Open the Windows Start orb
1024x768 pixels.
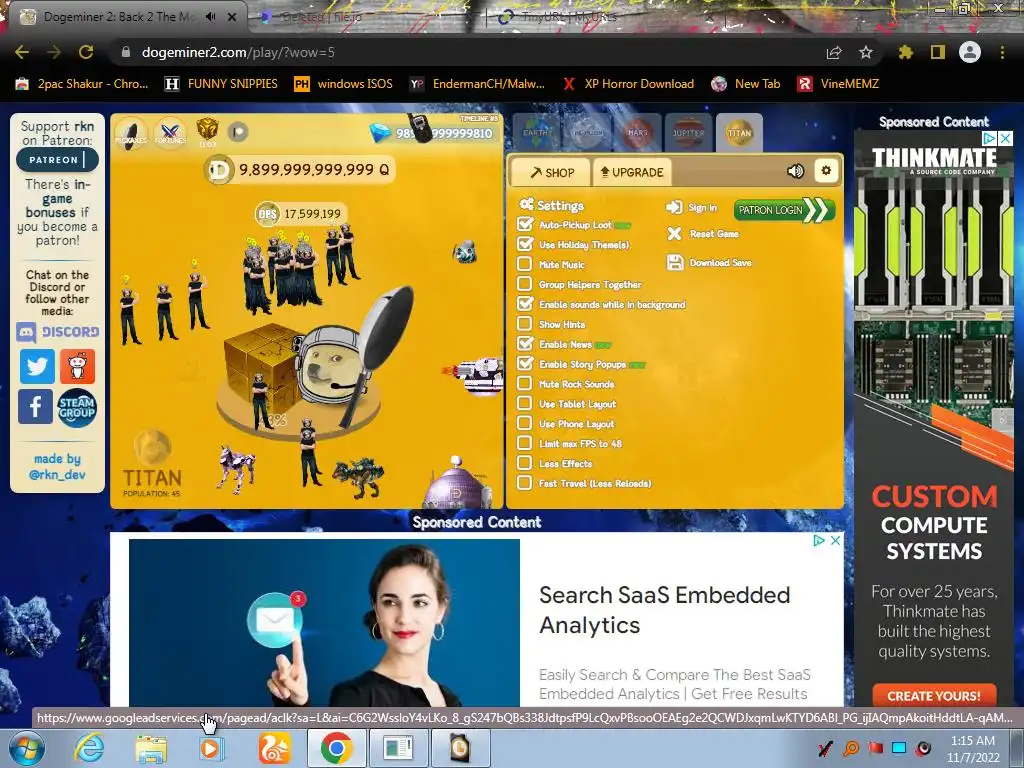25,749
